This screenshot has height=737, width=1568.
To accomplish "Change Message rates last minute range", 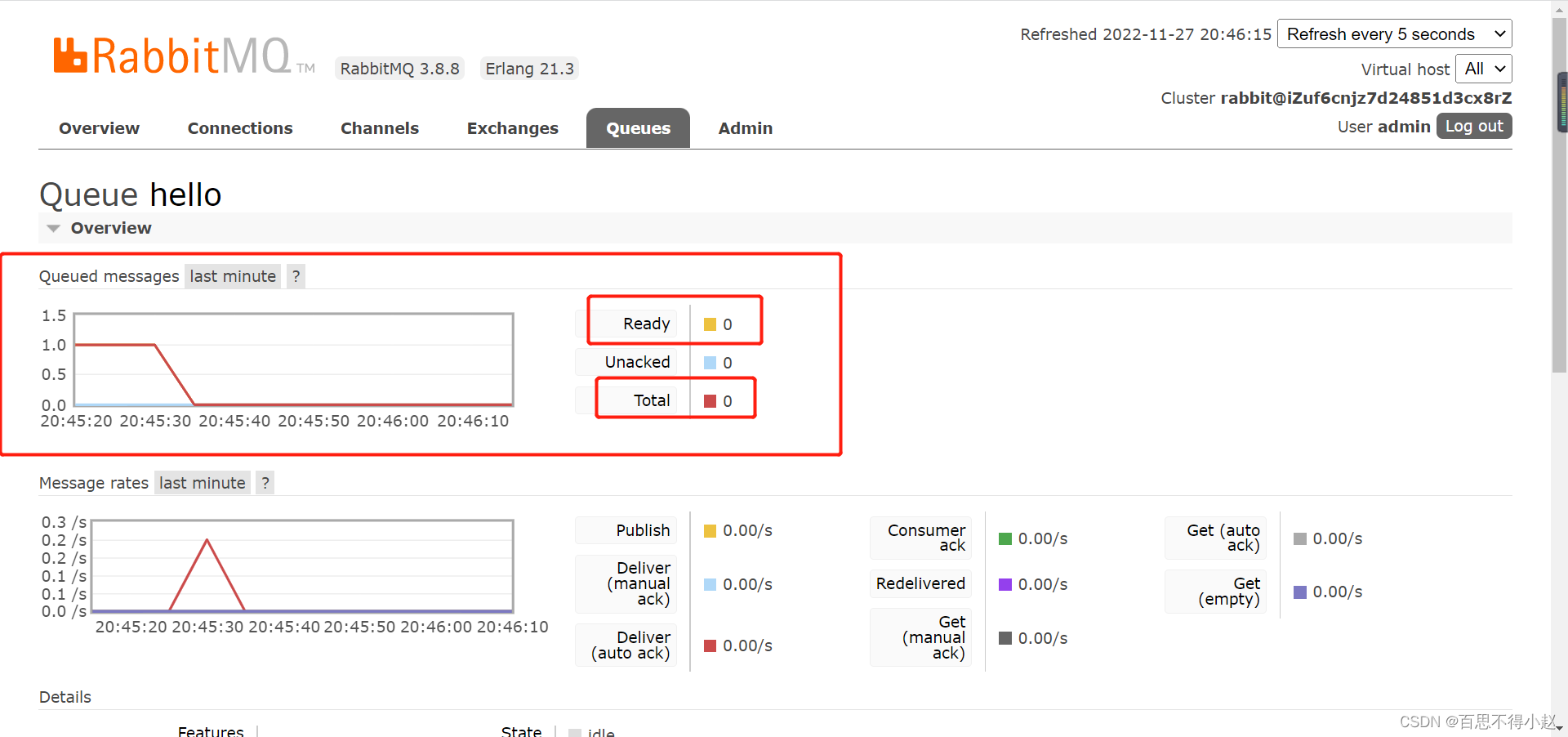I will coord(202,483).
